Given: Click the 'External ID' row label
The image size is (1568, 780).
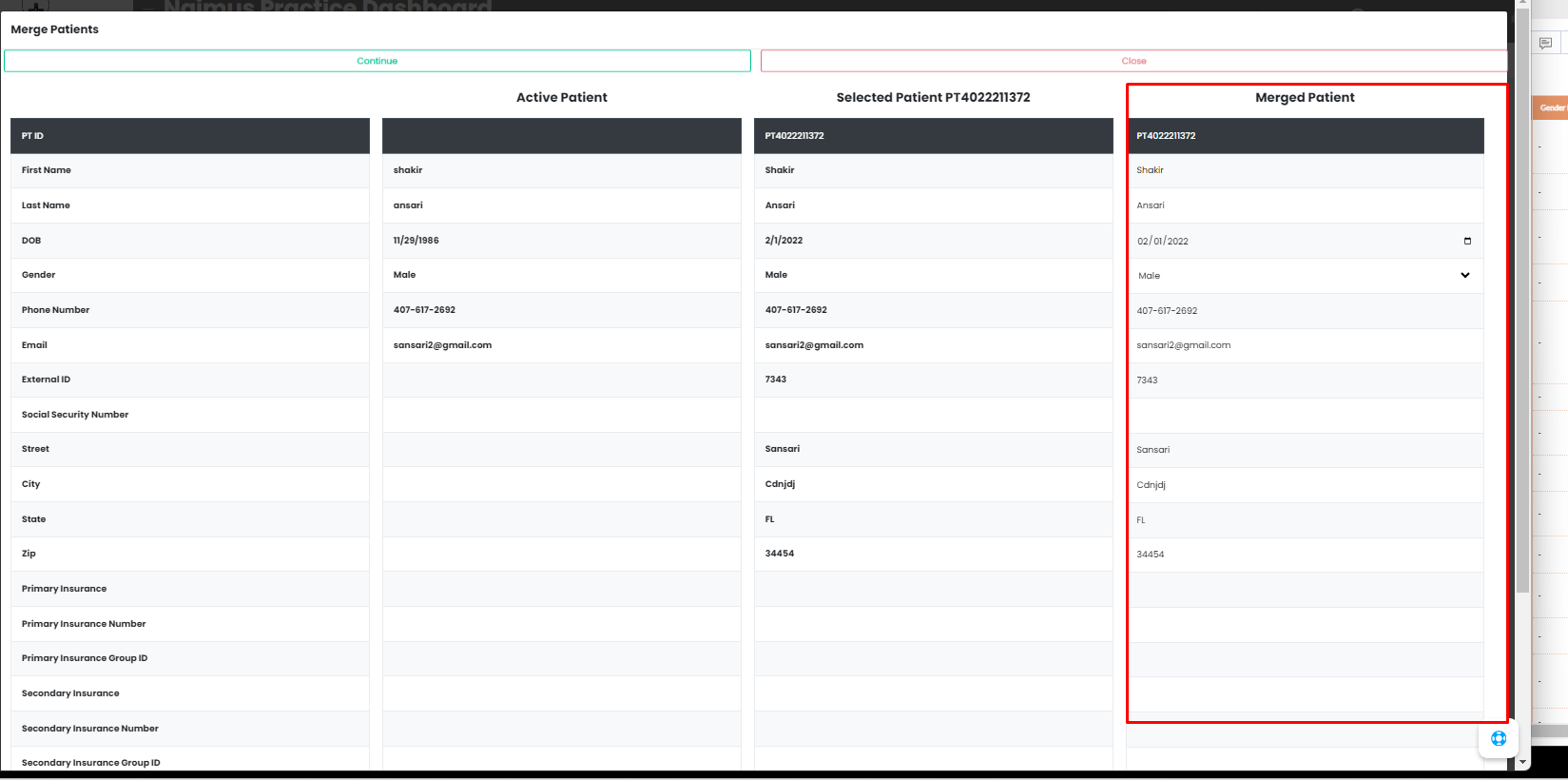Looking at the screenshot, I should click(46, 380).
